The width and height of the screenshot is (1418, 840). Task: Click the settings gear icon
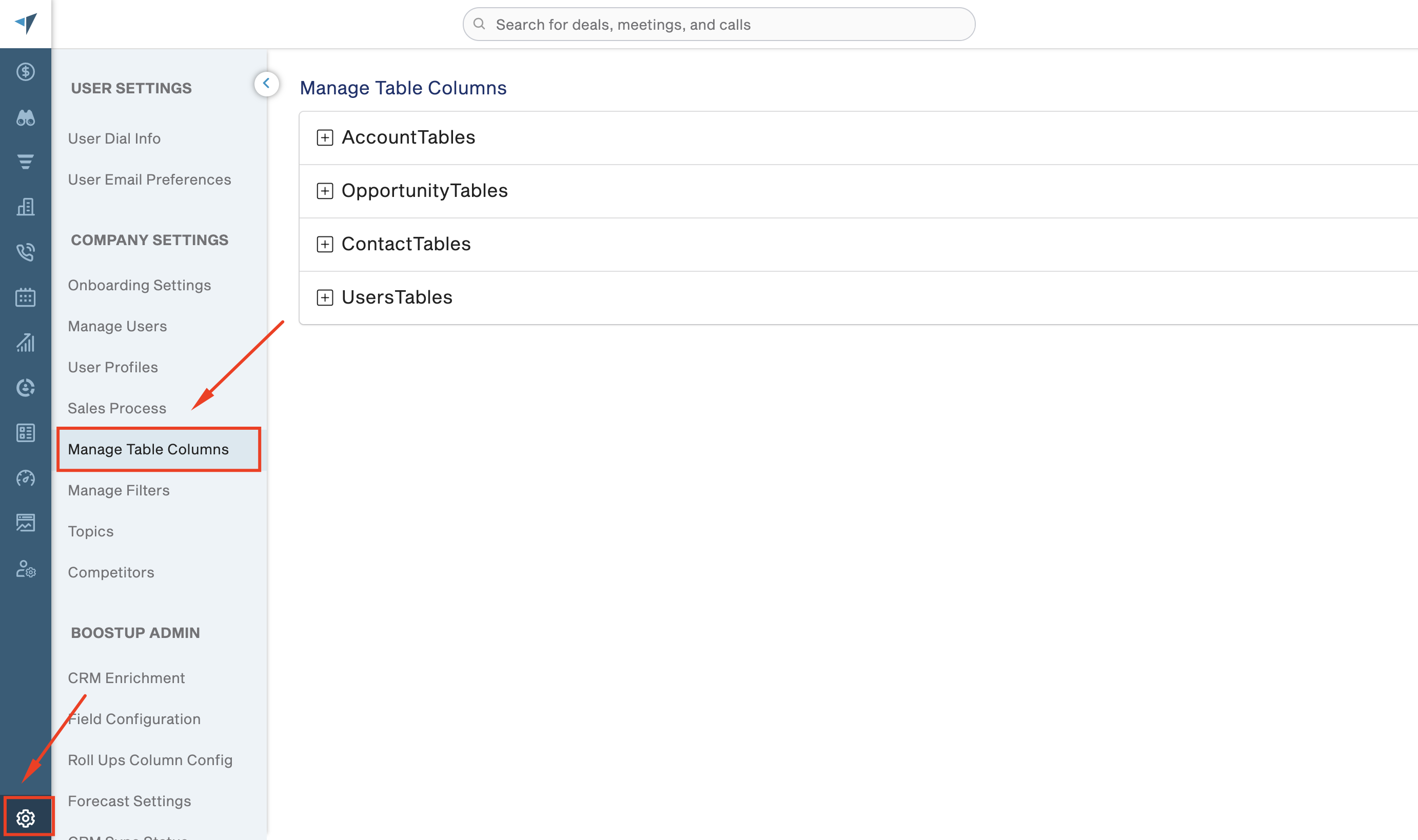click(26, 818)
